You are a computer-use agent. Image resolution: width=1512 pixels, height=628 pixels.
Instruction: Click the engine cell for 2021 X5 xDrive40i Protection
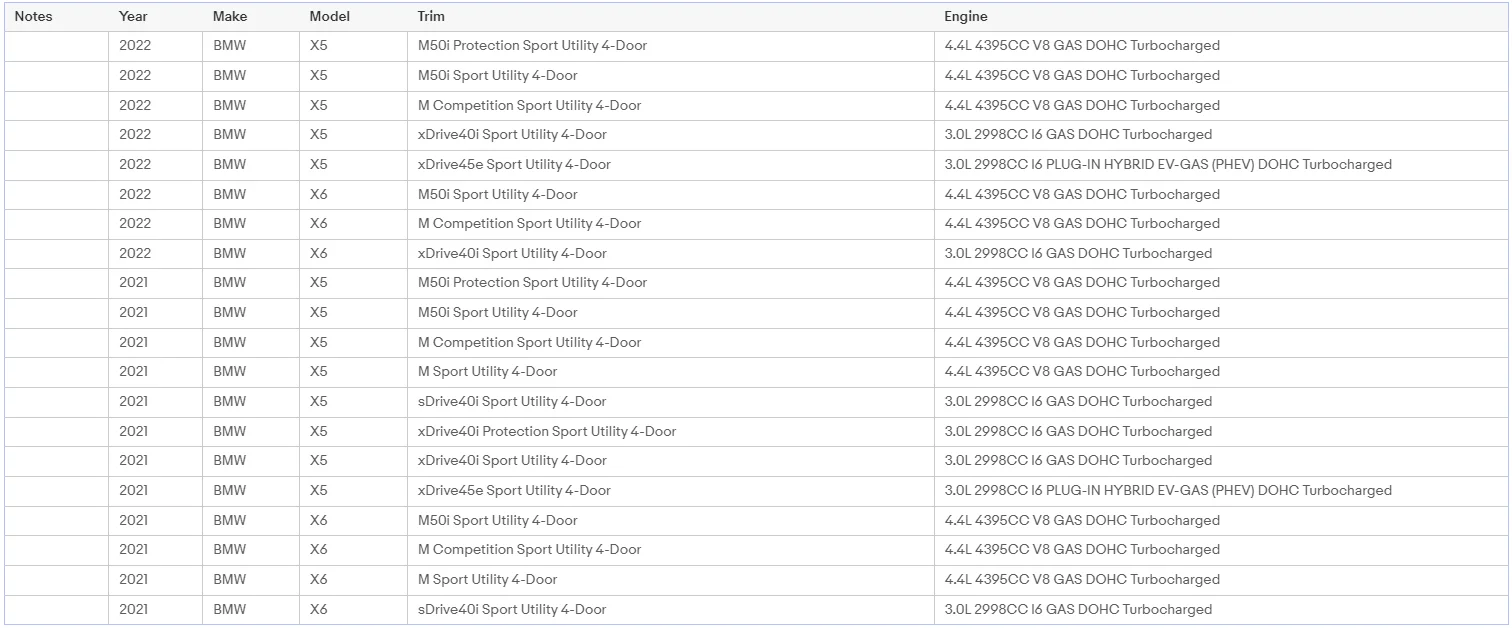point(1222,431)
